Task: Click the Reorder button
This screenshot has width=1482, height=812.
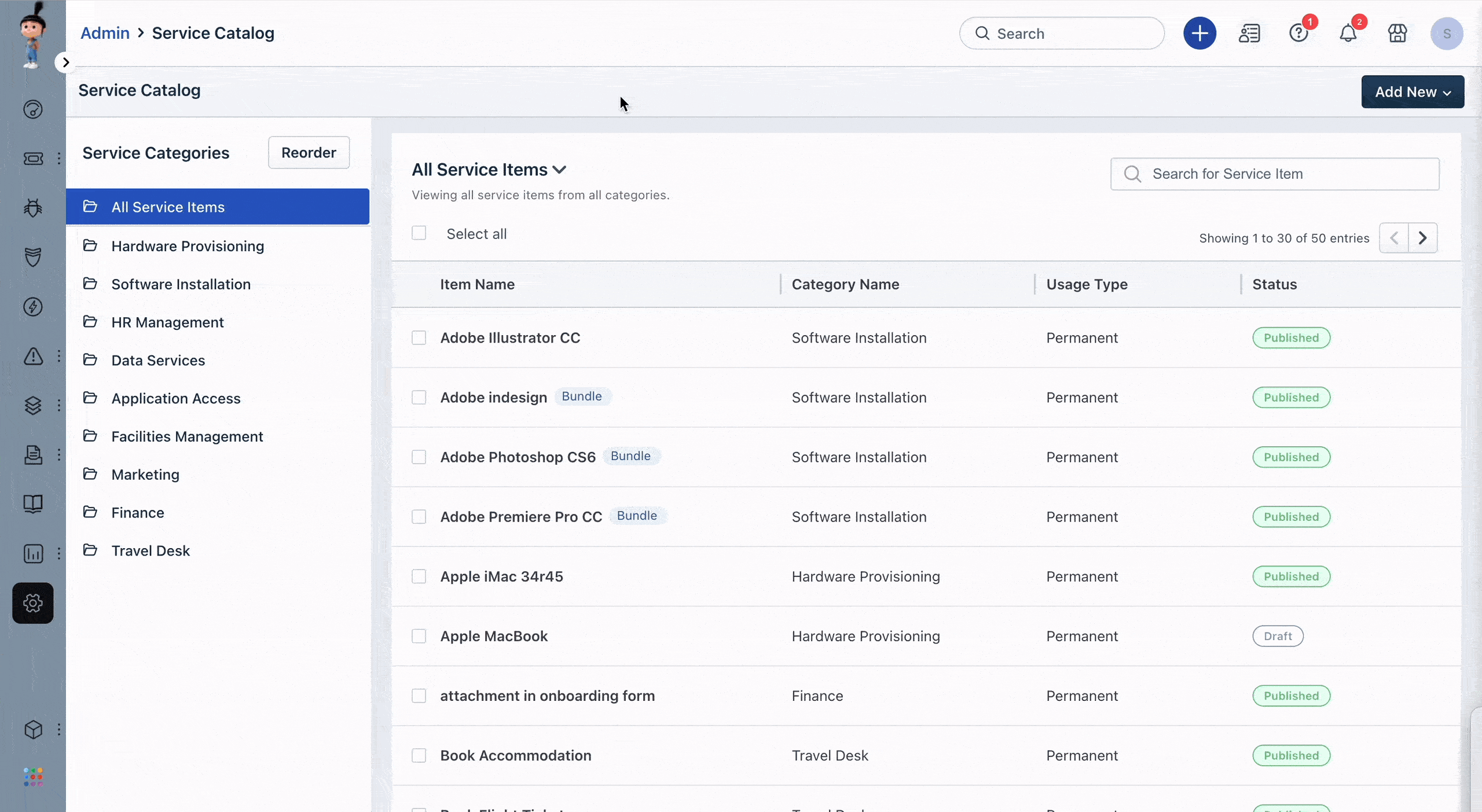Action: pyautogui.click(x=309, y=153)
